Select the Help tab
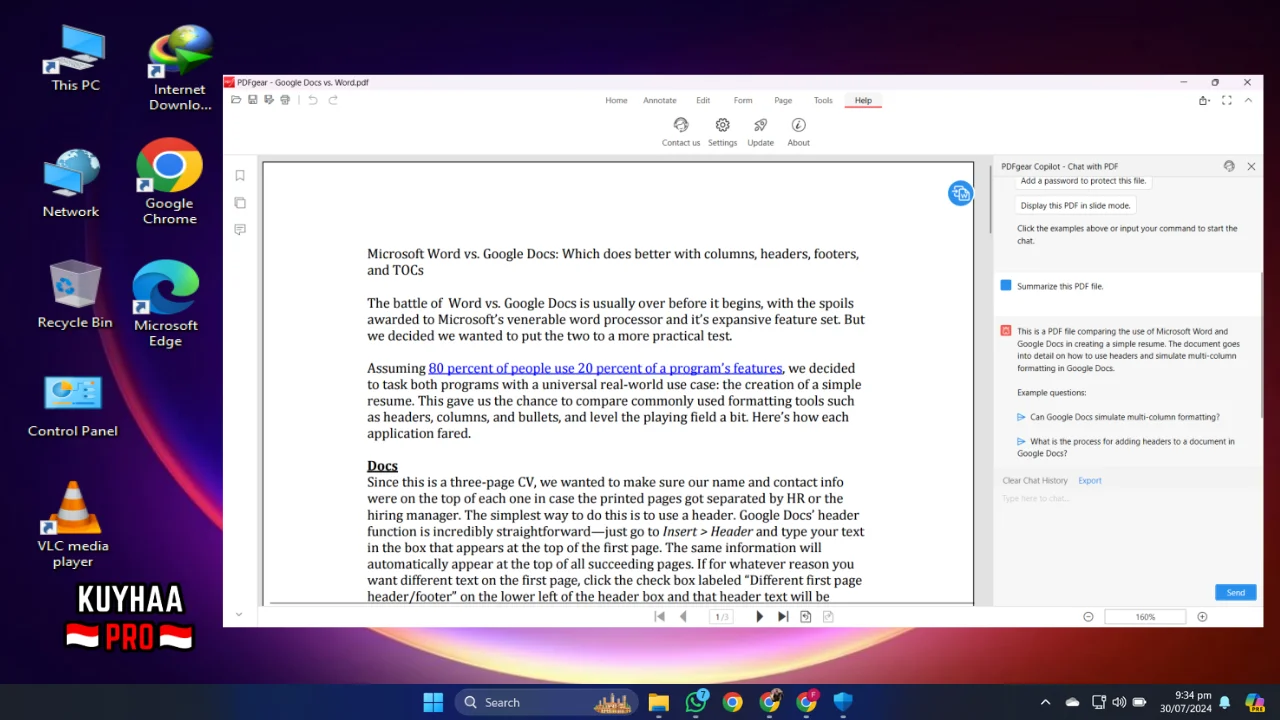1280x720 pixels. [x=863, y=100]
